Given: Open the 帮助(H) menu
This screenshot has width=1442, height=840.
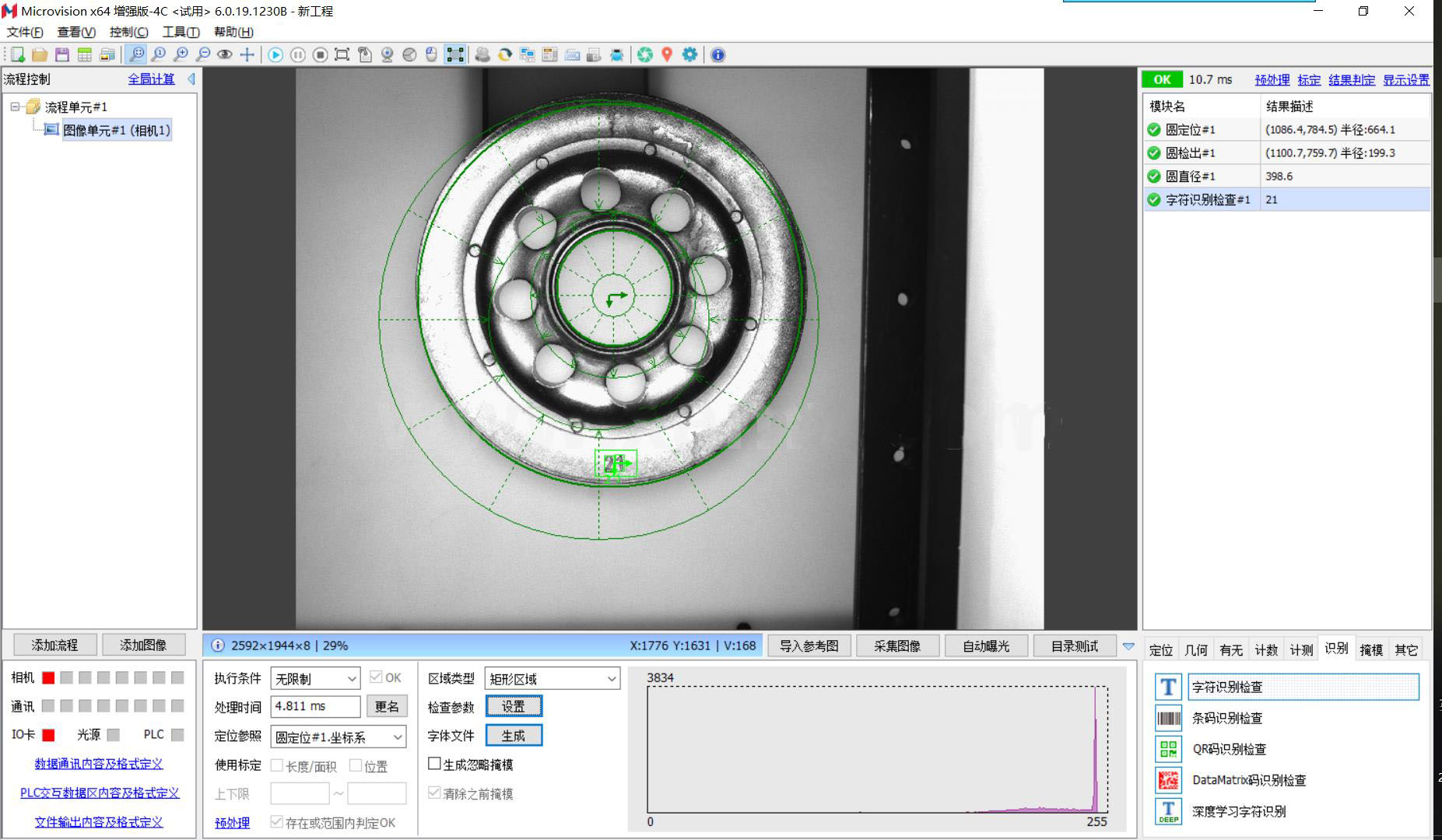Looking at the screenshot, I should click(x=233, y=32).
